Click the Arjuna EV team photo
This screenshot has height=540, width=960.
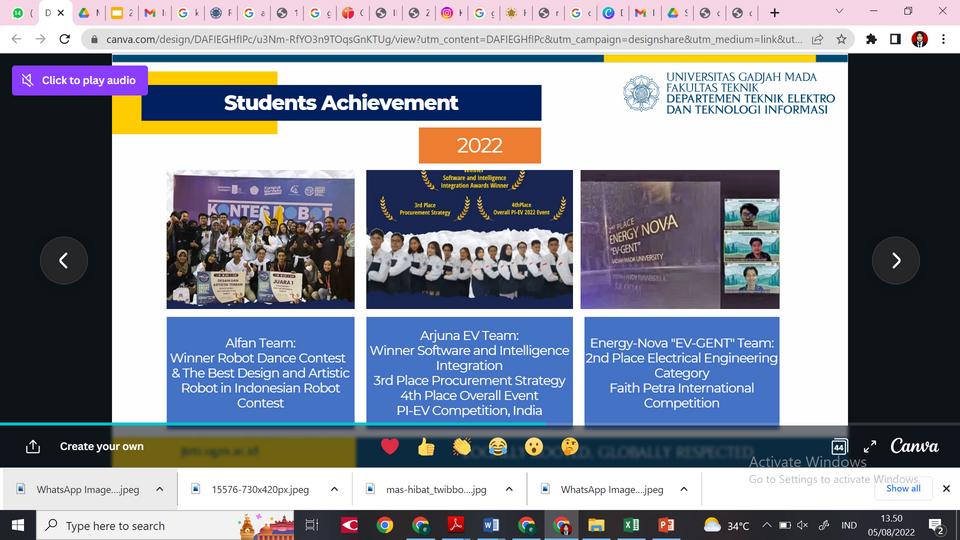(469, 239)
